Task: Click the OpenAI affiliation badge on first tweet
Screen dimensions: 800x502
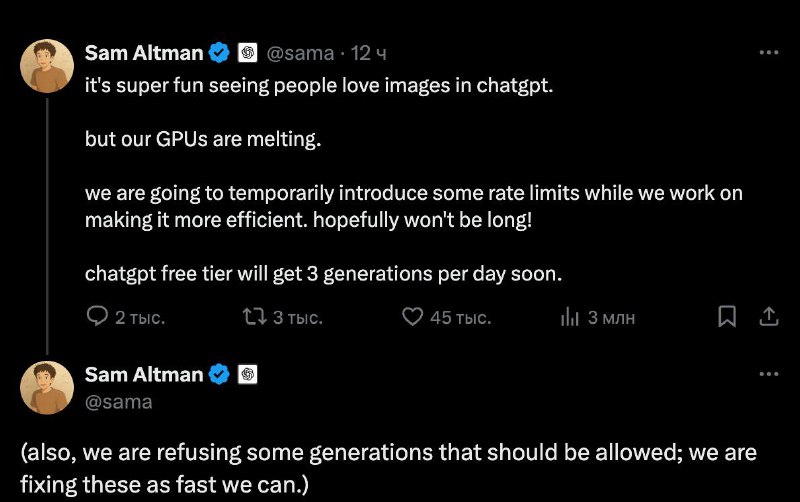Action: pos(247,53)
